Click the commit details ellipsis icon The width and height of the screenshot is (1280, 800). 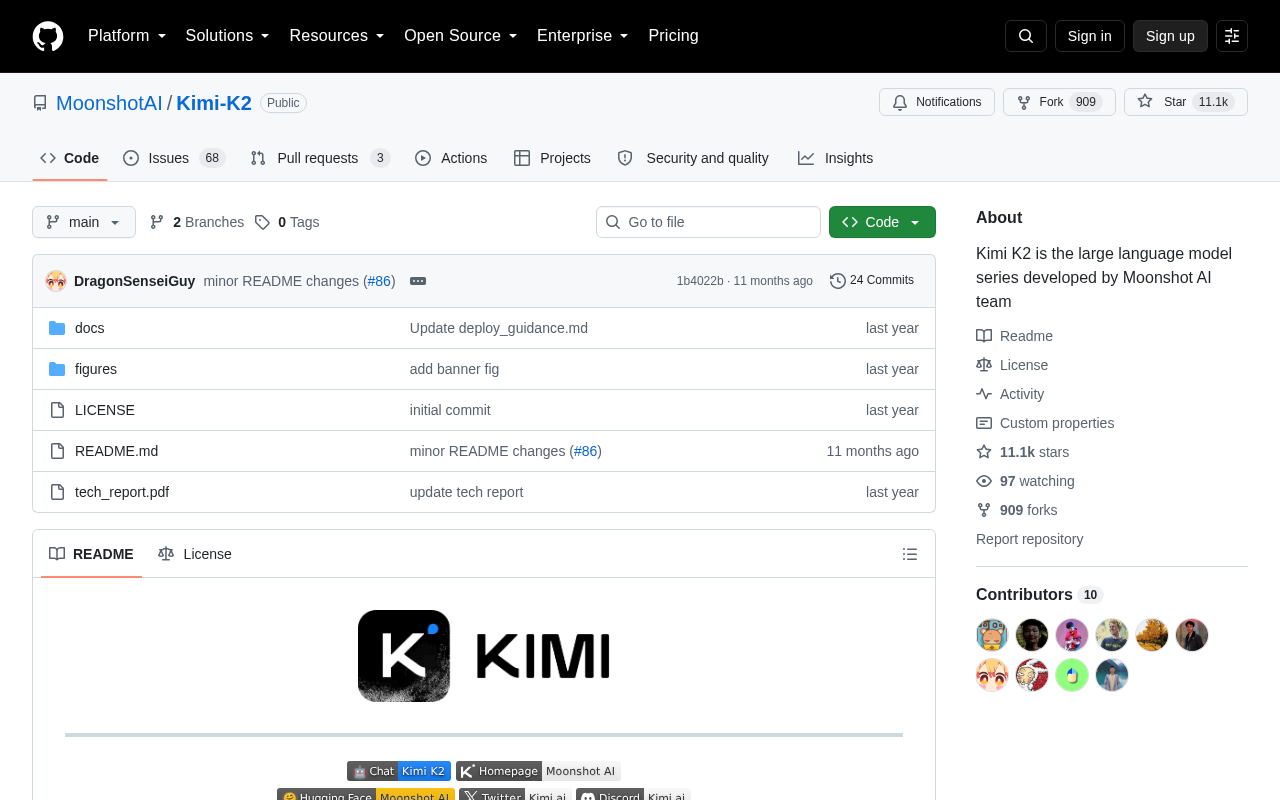click(x=418, y=281)
